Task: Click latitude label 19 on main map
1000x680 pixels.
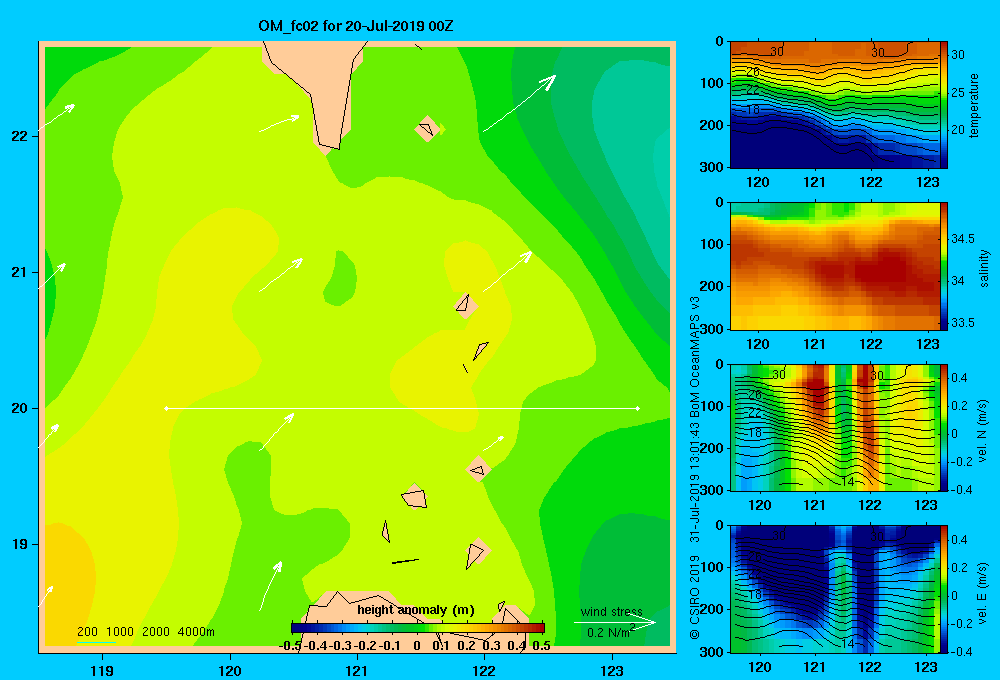Action: pyautogui.click(x=20, y=544)
